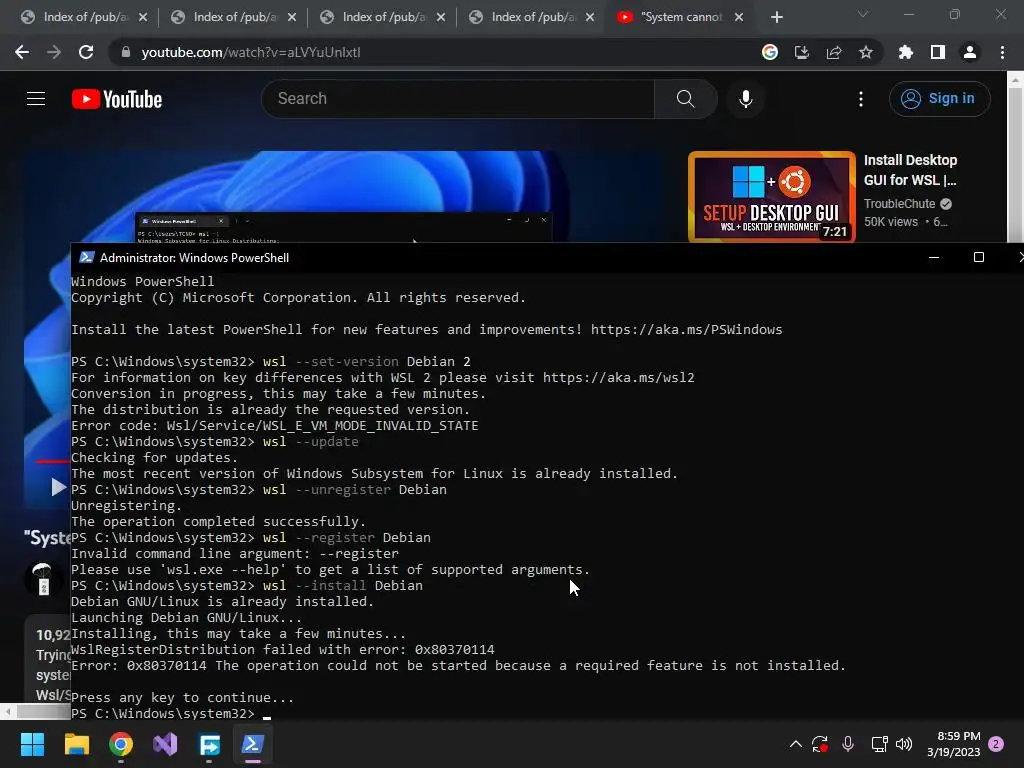Go back with the browser back arrow

click(22, 52)
